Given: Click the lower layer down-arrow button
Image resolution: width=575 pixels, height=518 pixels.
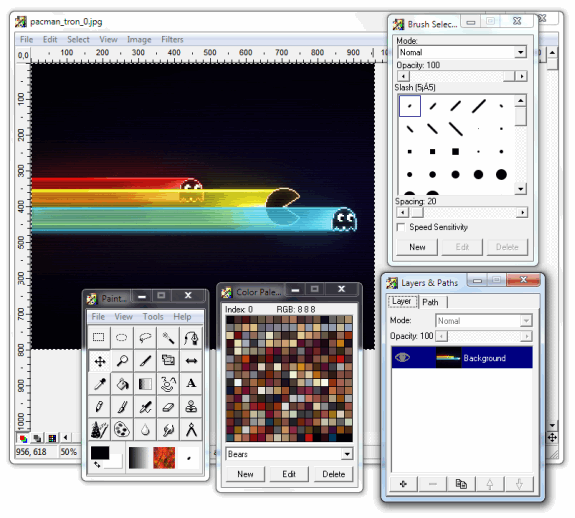Looking at the screenshot, I should tap(519, 484).
